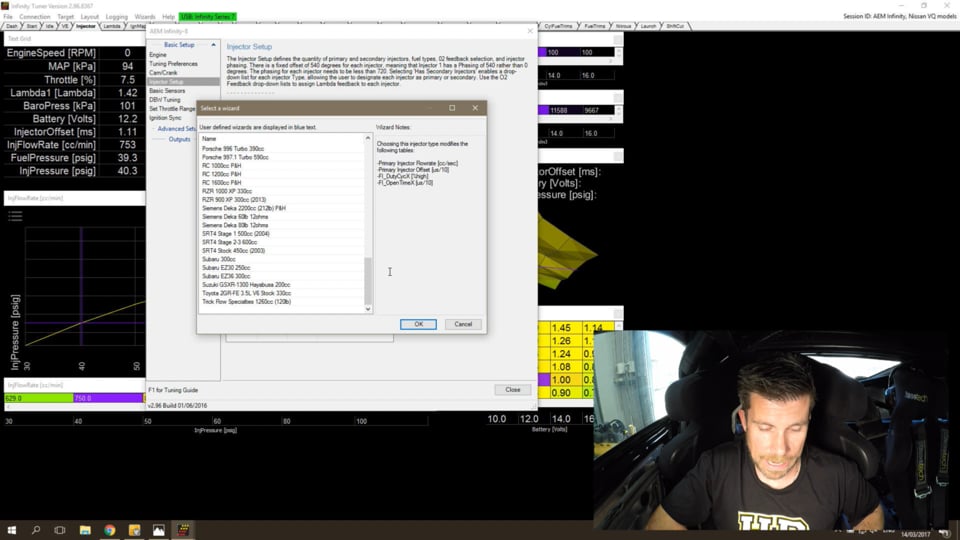
Task: Select Porsche 996 Turbo 390cc
Action: [x=233, y=149]
